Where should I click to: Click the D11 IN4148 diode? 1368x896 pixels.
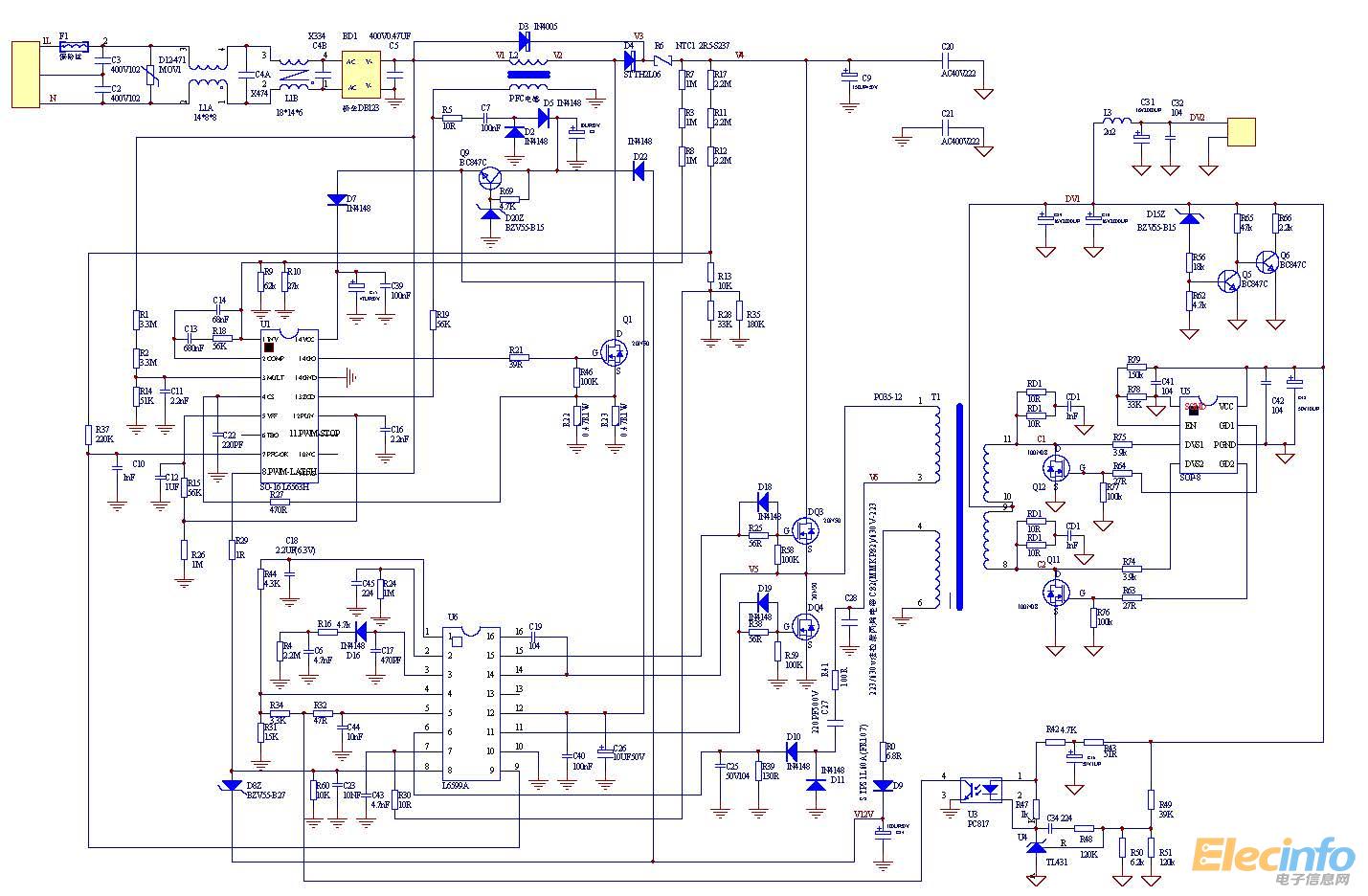(815, 784)
